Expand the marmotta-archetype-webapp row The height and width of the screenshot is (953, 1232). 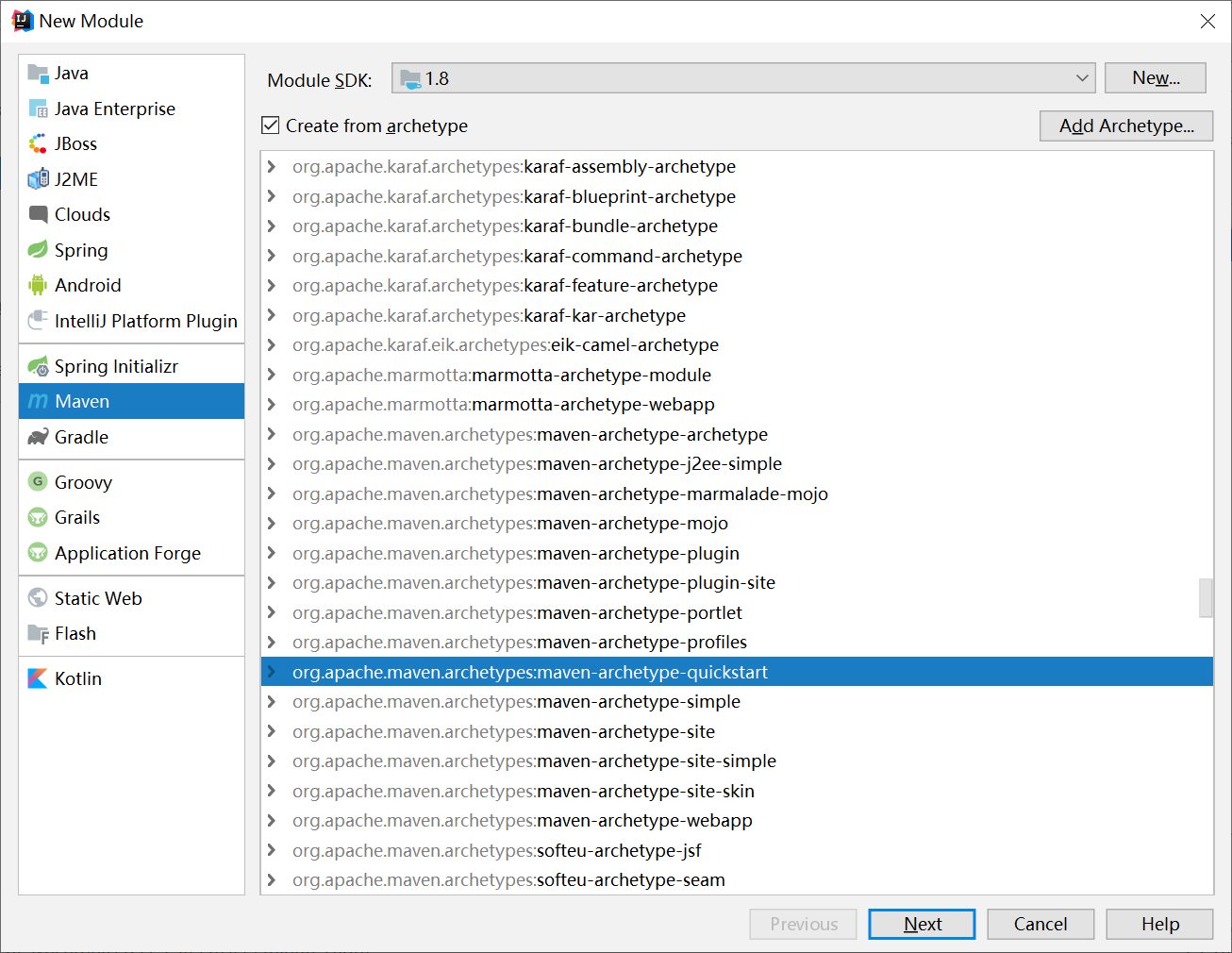pyautogui.click(x=272, y=404)
